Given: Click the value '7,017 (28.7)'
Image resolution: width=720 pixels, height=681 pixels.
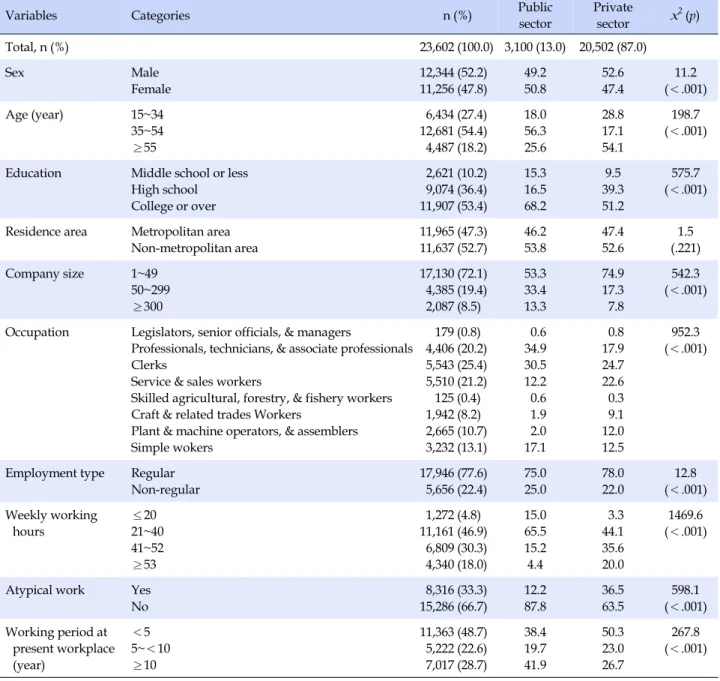Looking at the screenshot, I should tap(456, 665).
